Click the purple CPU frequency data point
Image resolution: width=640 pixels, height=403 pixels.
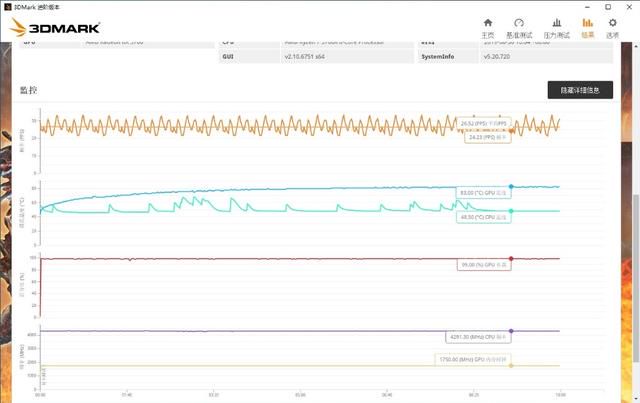[x=511, y=331]
